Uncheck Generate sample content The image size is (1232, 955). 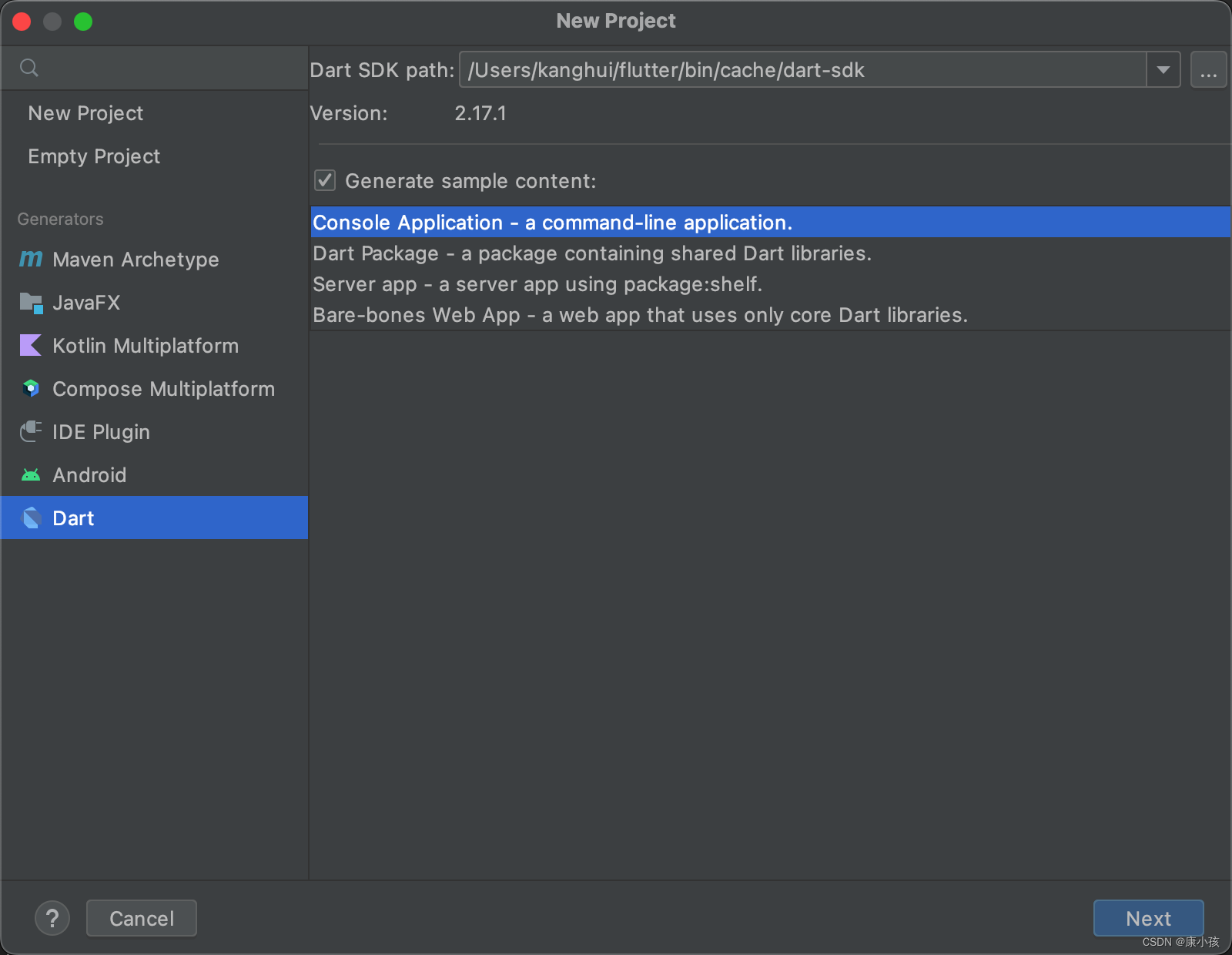(325, 180)
